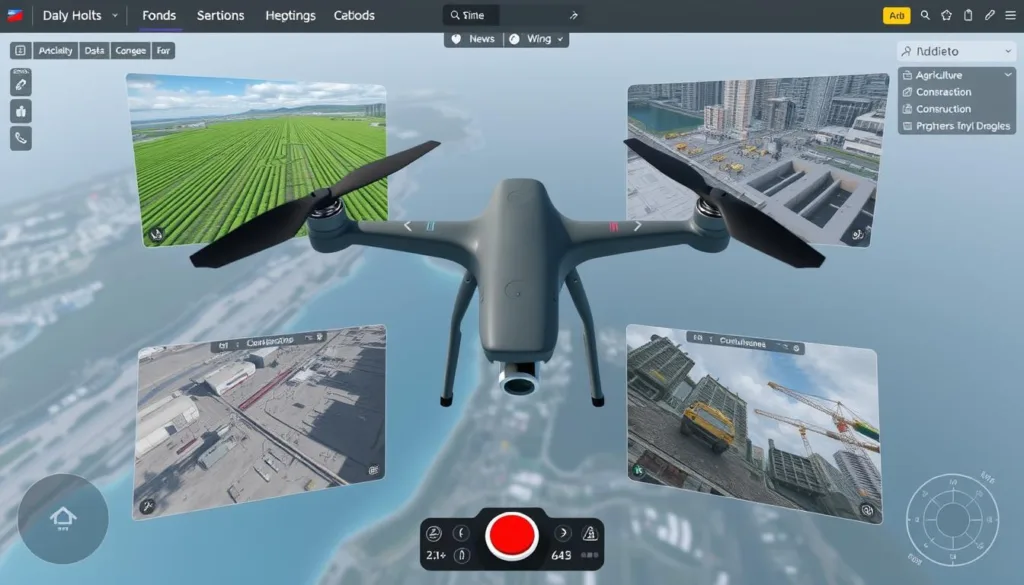This screenshot has height=585, width=1024.
Task: Click the small icon at industrial view's right corner
Action: tap(374, 469)
